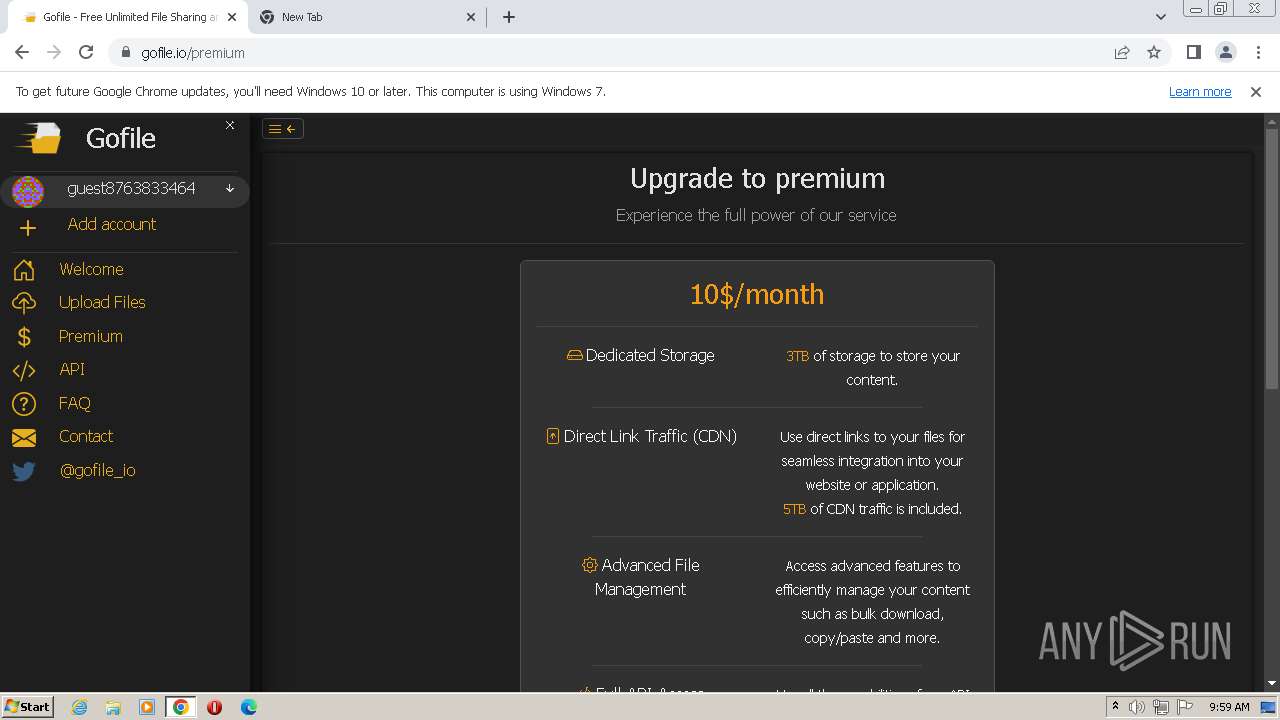Share this page icon
1280x720 pixels.
(x=1122, y=53)
